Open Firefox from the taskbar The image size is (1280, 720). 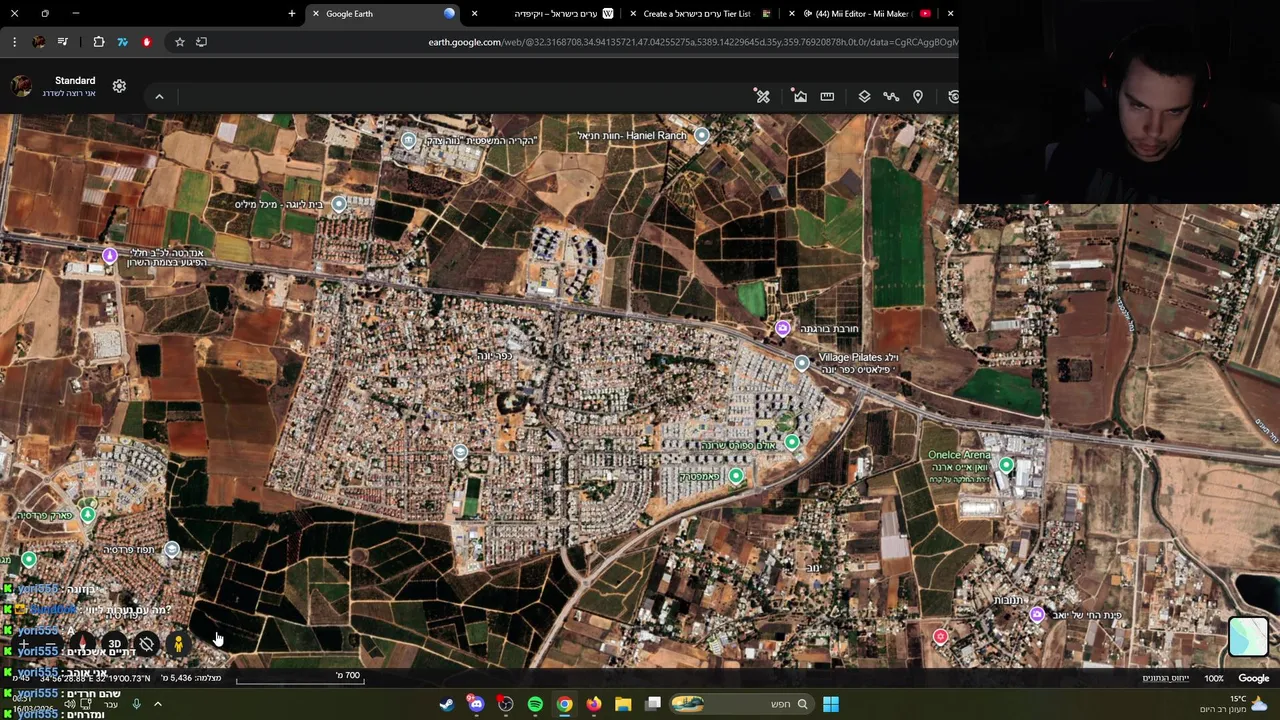coord(594,704)
